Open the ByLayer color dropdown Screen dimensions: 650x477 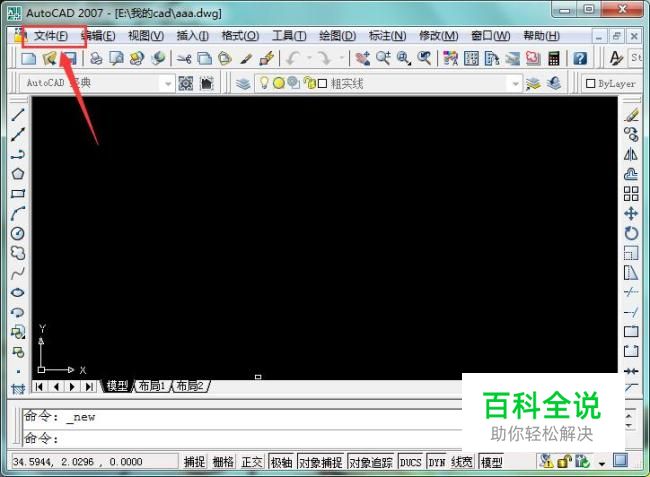pos(614,84)
